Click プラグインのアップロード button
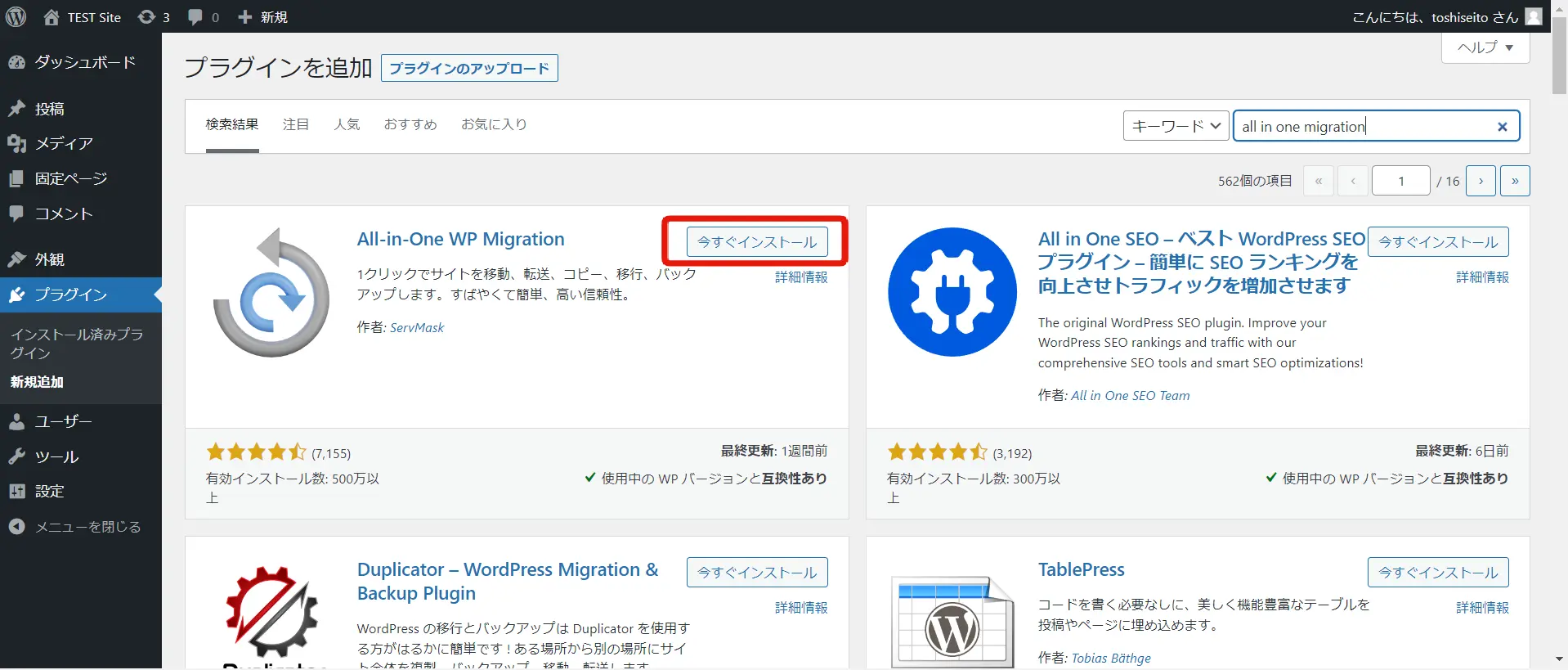Screen dimensions: 1568x670 pyautogui.click(x=469, y=69)
